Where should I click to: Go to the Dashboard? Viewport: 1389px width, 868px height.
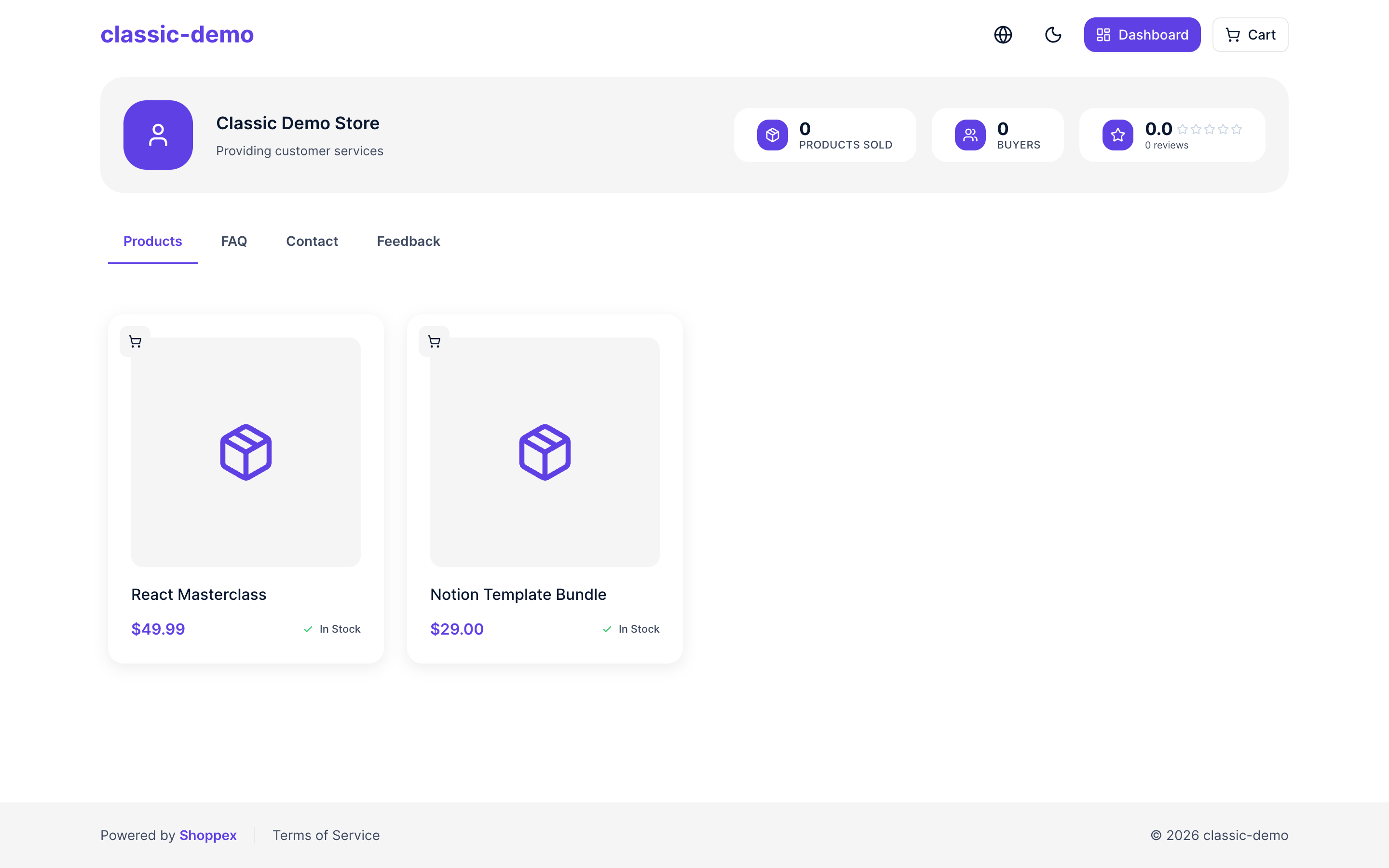click(1142, 34)
